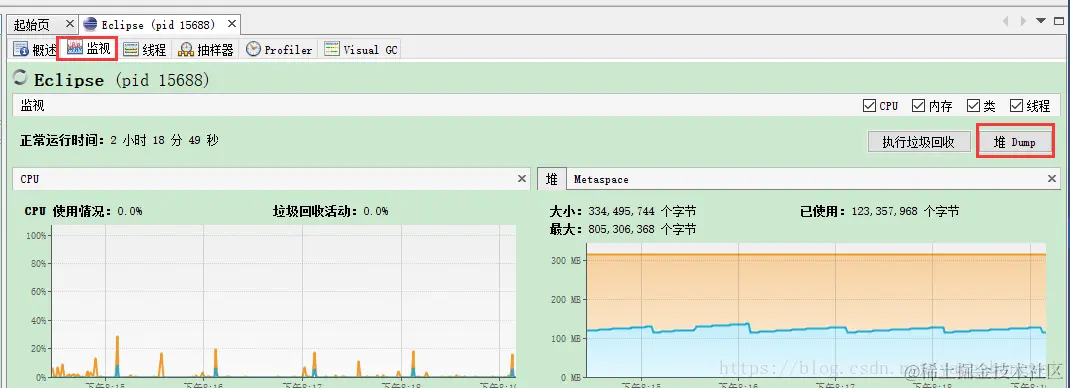Toggle the CPU checkbox
This screenshot has height=388, width=1070.
coord(869,106)
